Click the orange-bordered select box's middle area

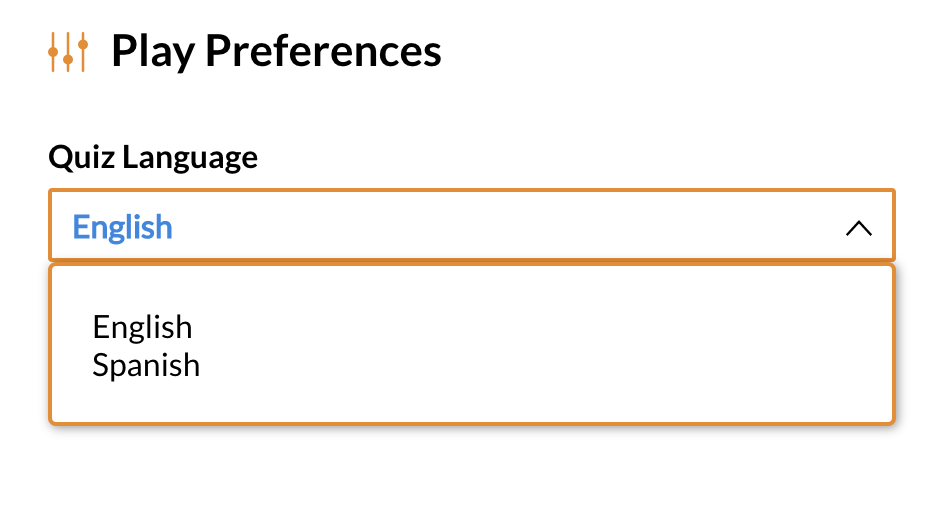pyautogui.click(x=472, y=225)
